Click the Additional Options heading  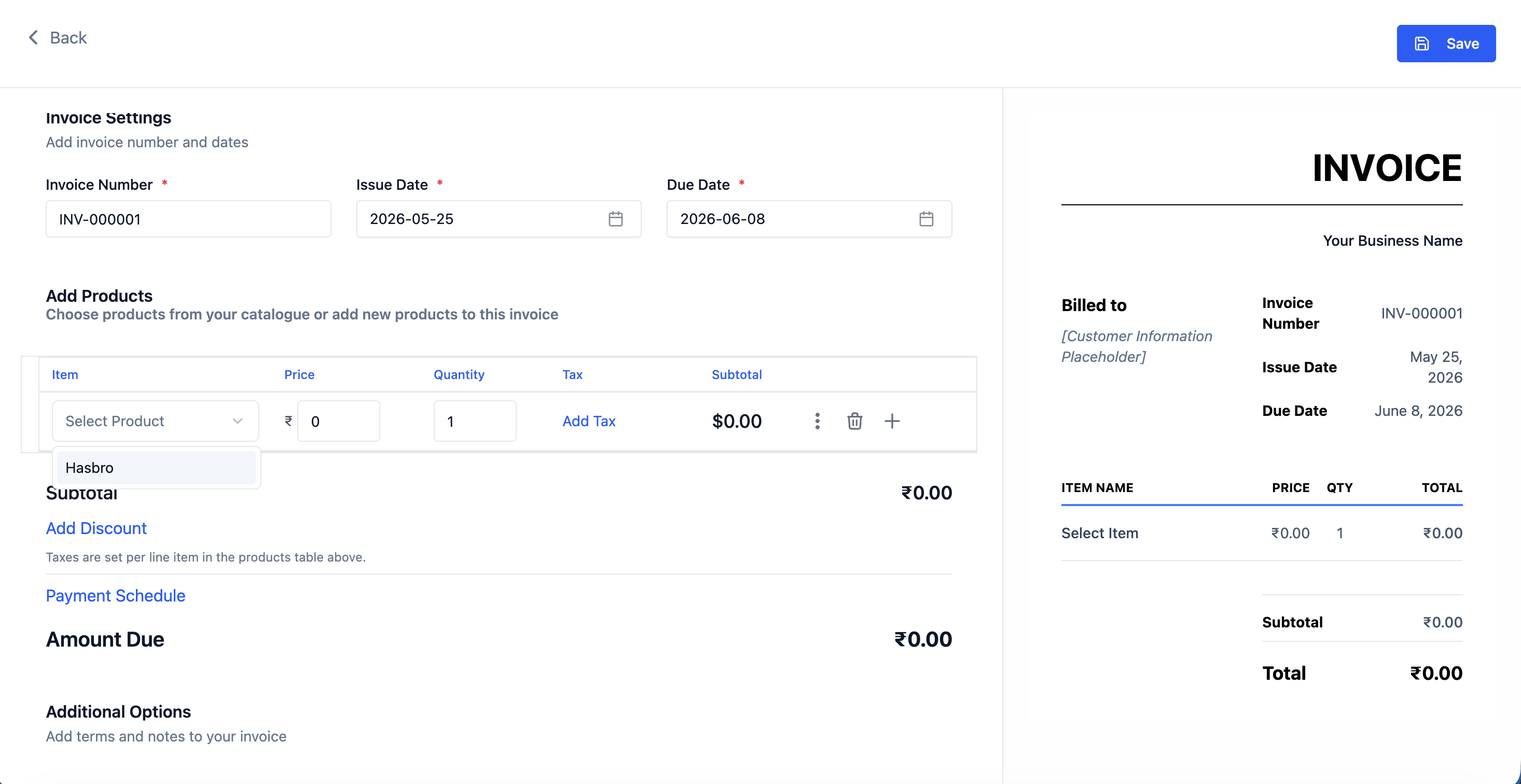point(118,711)
